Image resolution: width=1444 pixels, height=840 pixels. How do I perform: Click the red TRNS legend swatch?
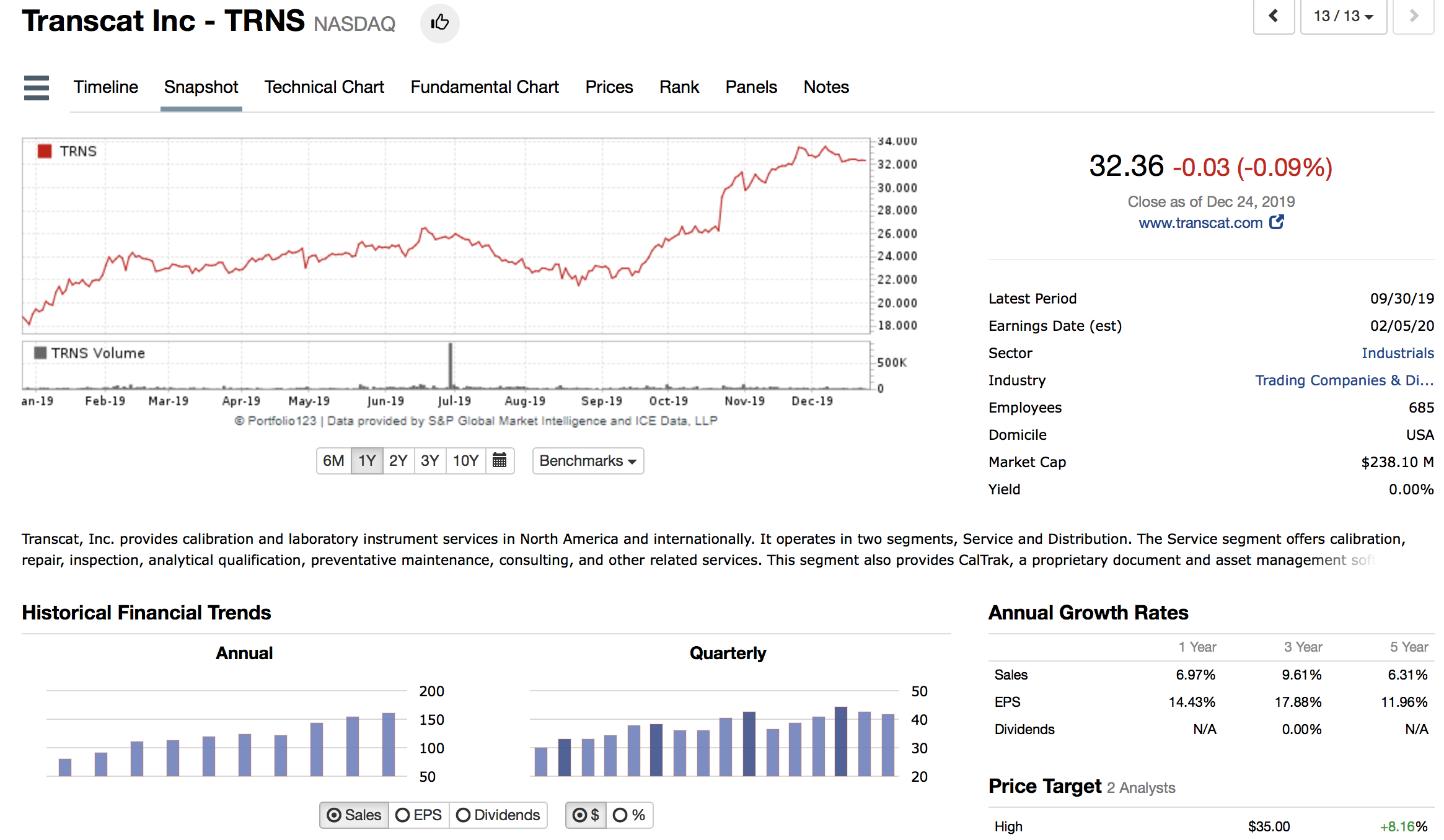[45, 151]
